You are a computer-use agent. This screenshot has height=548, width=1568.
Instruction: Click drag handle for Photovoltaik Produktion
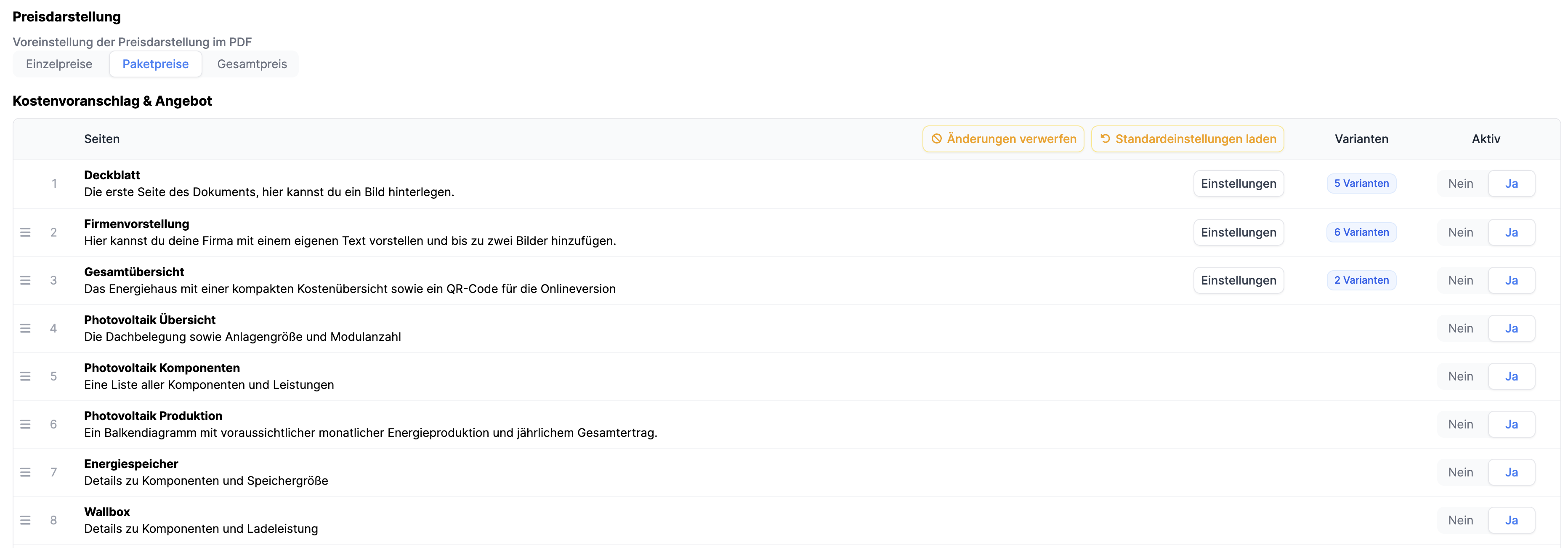point(25,424)
